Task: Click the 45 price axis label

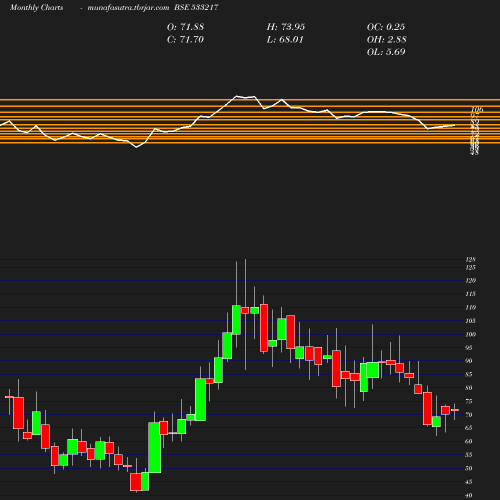Action: (469, 482)
